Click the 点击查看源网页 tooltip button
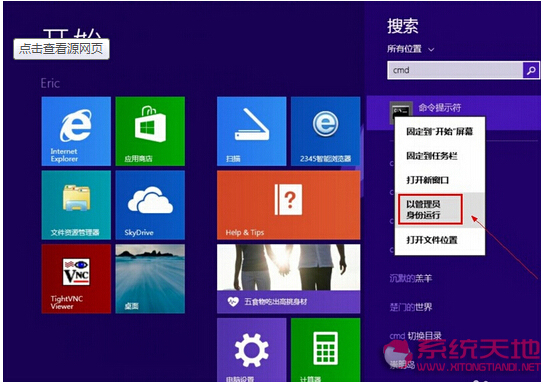The height and width of the screenshot is (384, 543). click(x=61, y=48)
